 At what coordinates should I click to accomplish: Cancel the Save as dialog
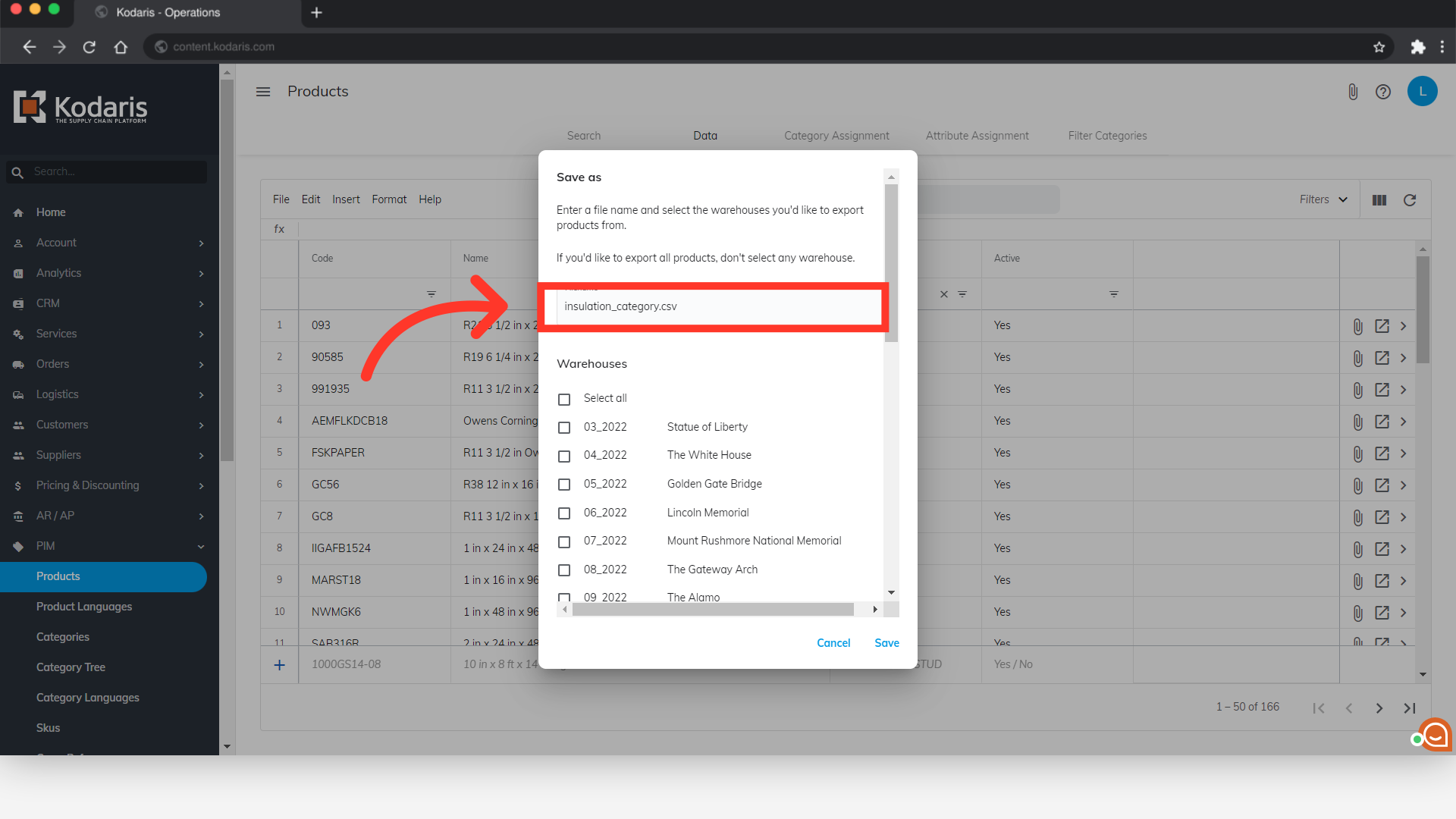click(x=833, y=643)
